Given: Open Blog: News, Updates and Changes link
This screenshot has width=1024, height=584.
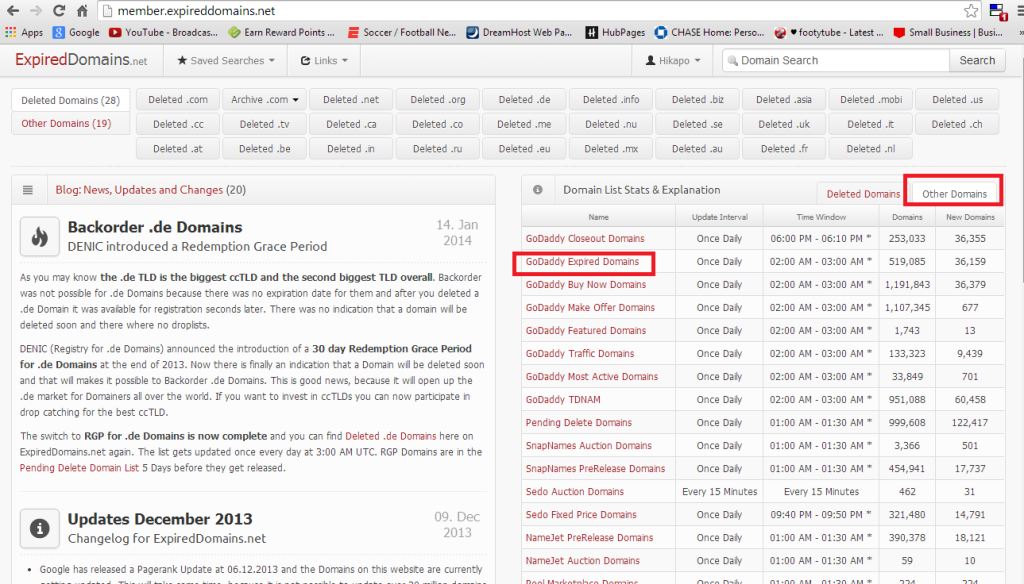Looking at the screenshot, I should tap(139, 190).
